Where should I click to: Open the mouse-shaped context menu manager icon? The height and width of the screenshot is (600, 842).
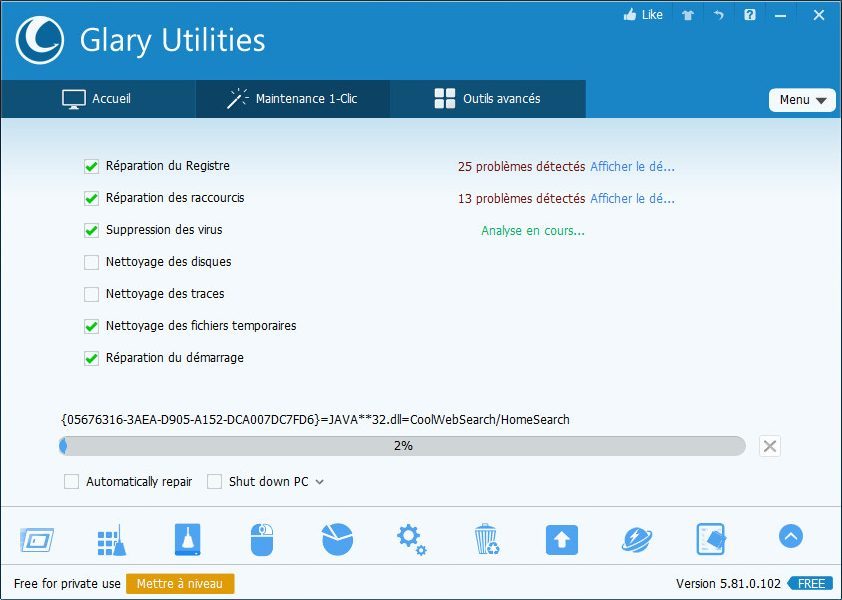pyautogui.click(x=262, y=540)
